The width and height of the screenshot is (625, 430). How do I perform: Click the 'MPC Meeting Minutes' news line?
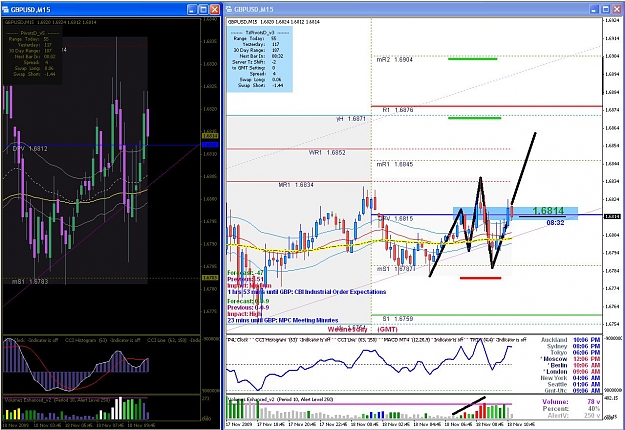click(283, 320)
